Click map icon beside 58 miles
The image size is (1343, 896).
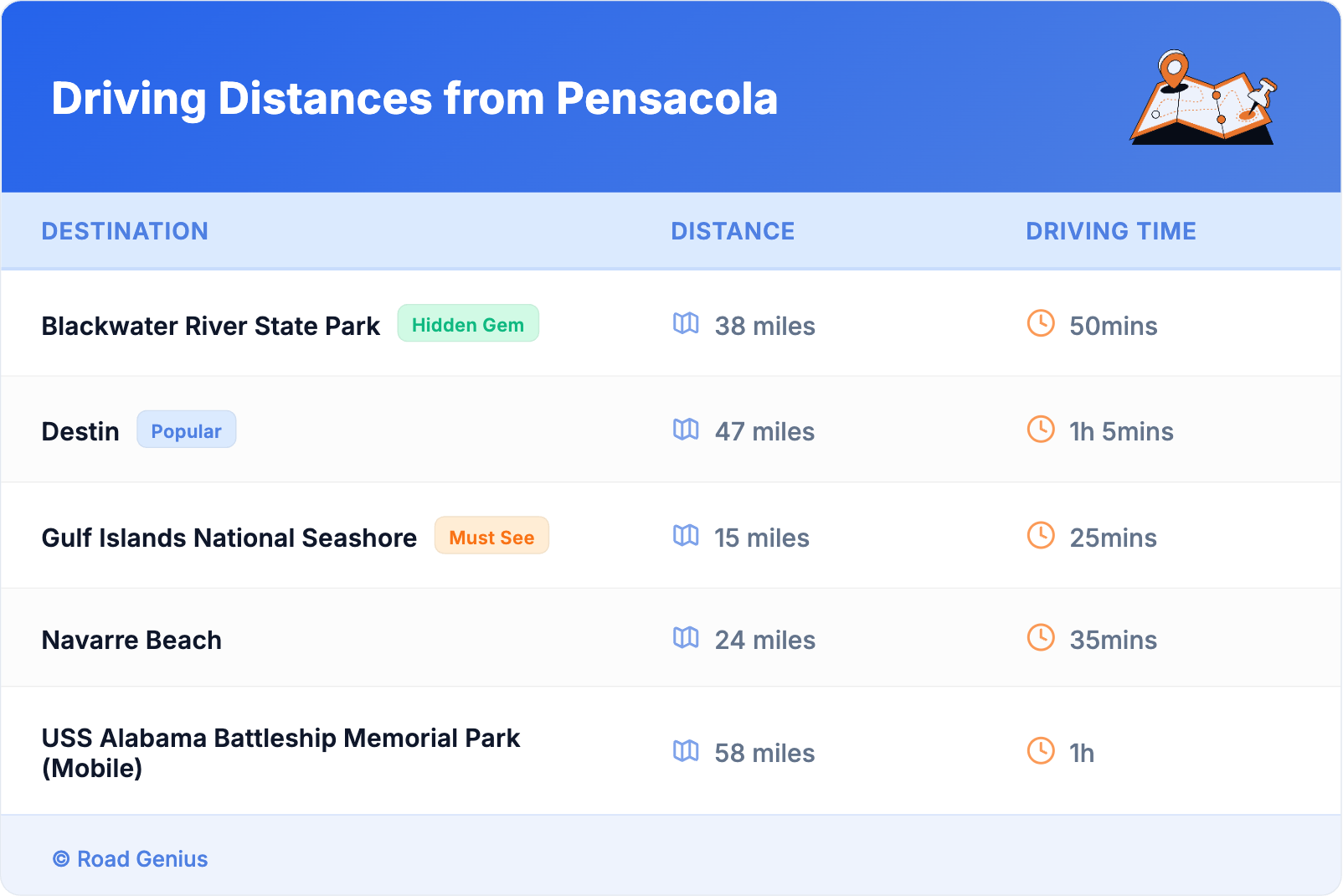pyautogui.click(x=686, y=751)
